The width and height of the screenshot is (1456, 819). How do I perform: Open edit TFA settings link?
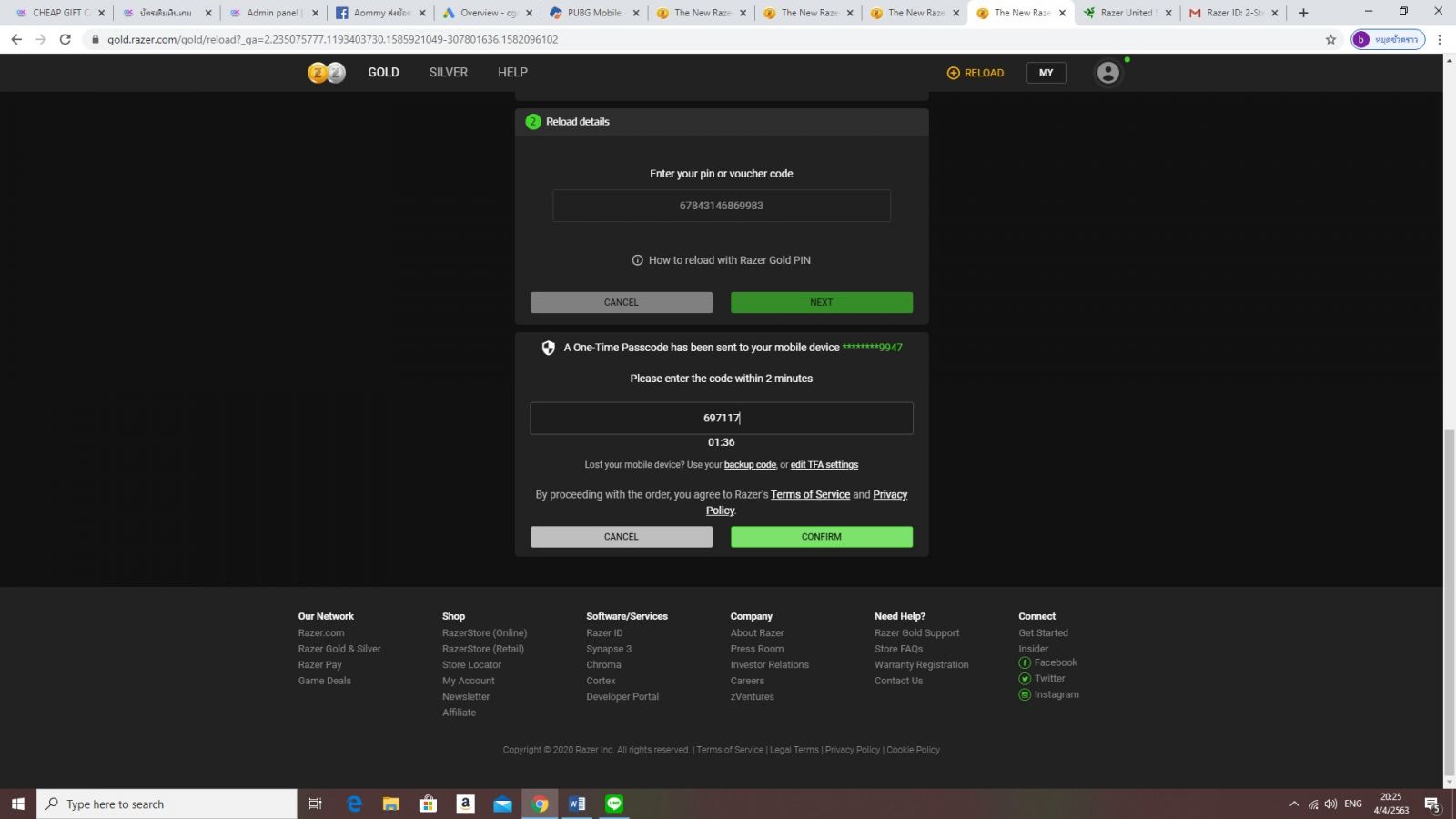[824, 465]
